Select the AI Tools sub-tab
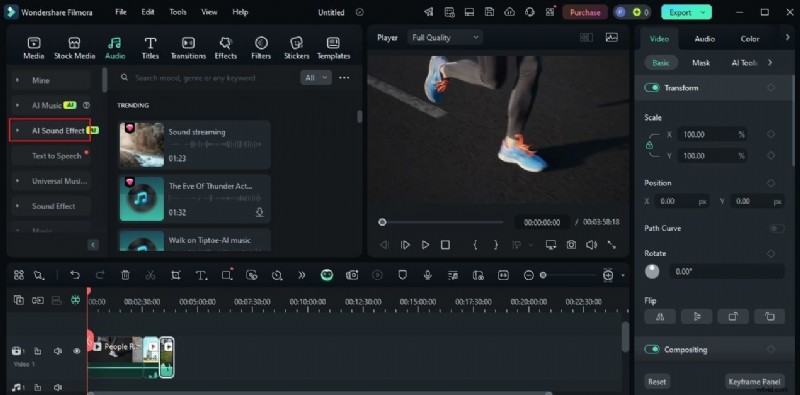The image size is (800, 395). pyautogui.click(x=745, y=63)
